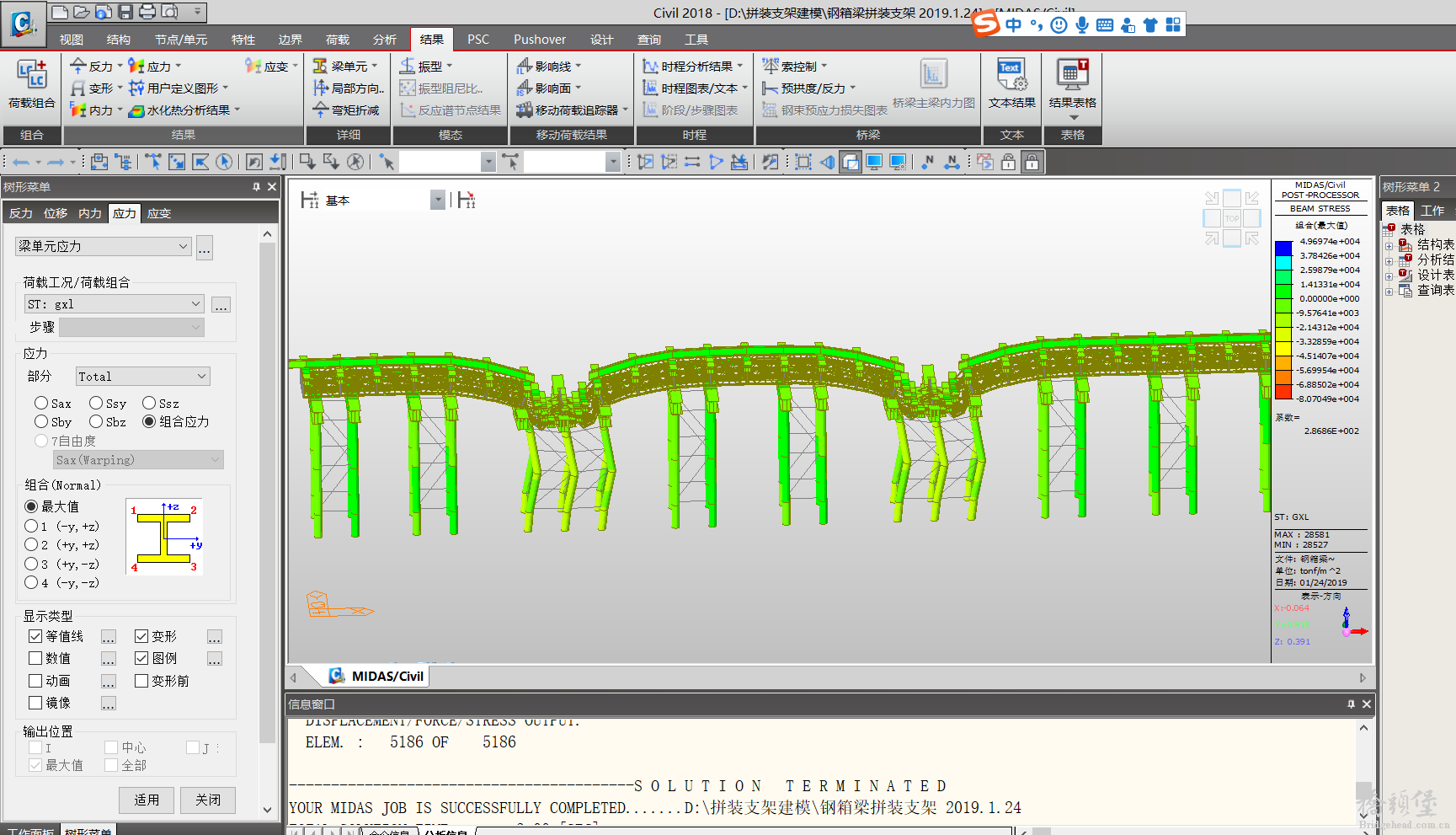Open the 影响线 influence line icon
Image resolution: width=1456 pixels, height=835 pixels.
(x=525, y=66)
